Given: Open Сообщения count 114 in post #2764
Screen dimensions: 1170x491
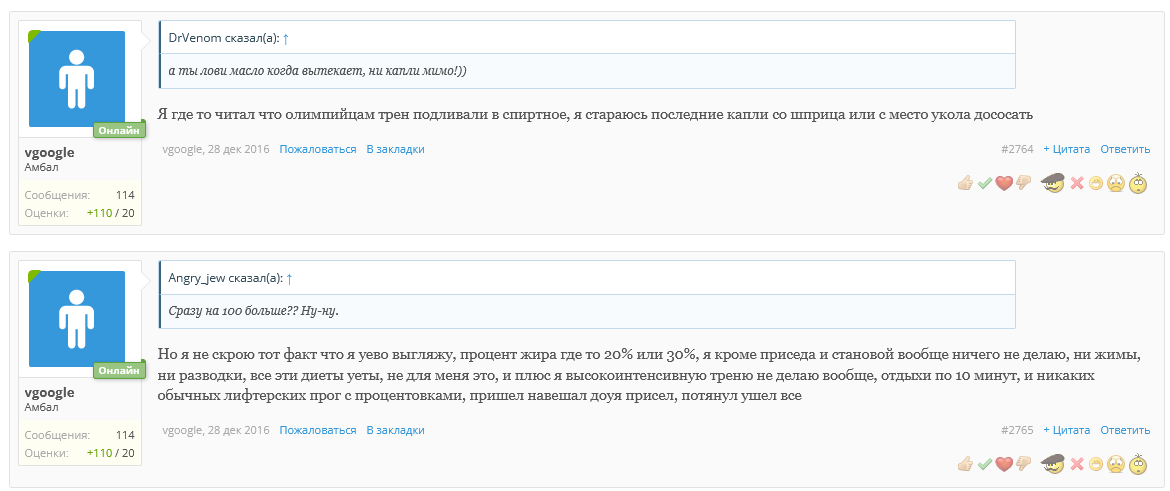Looking at the screenshot, I should click(125, 196).
